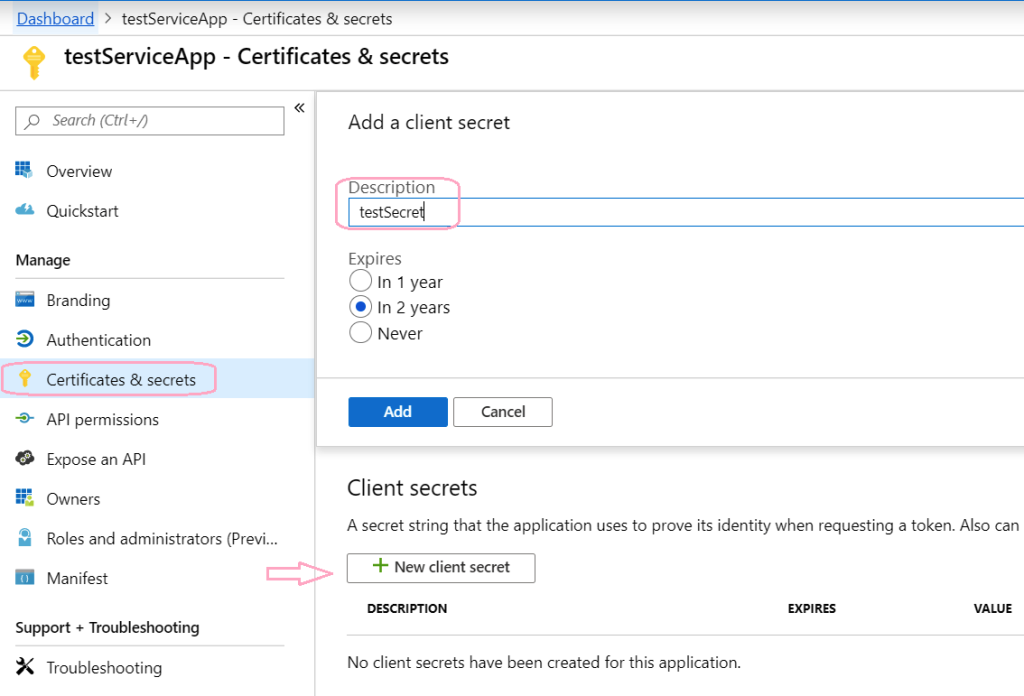Click the Expires label
Screen dimensions: 1024x696
click(x=375, y=259)
